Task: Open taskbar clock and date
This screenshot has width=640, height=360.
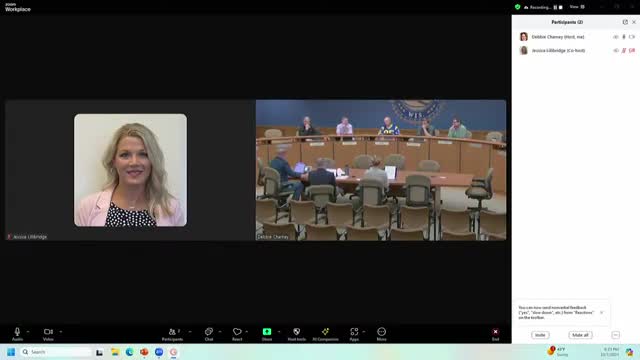Action: 610,352
